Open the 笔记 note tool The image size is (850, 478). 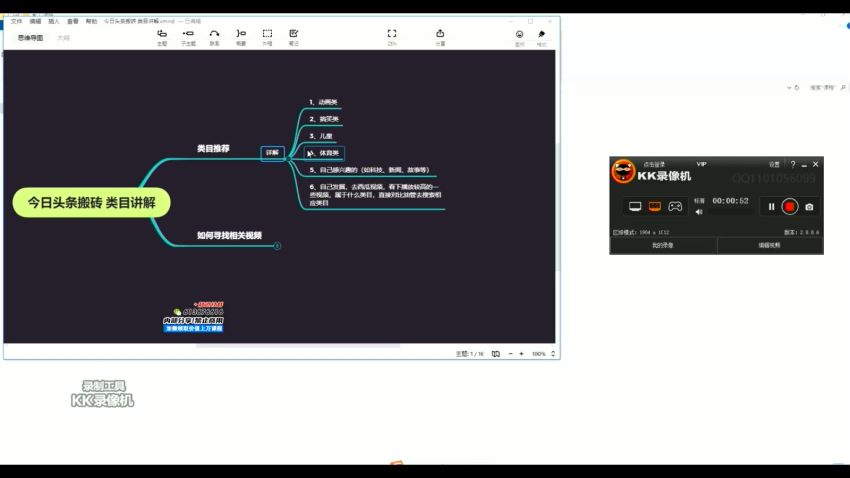(x=294, y=37)
